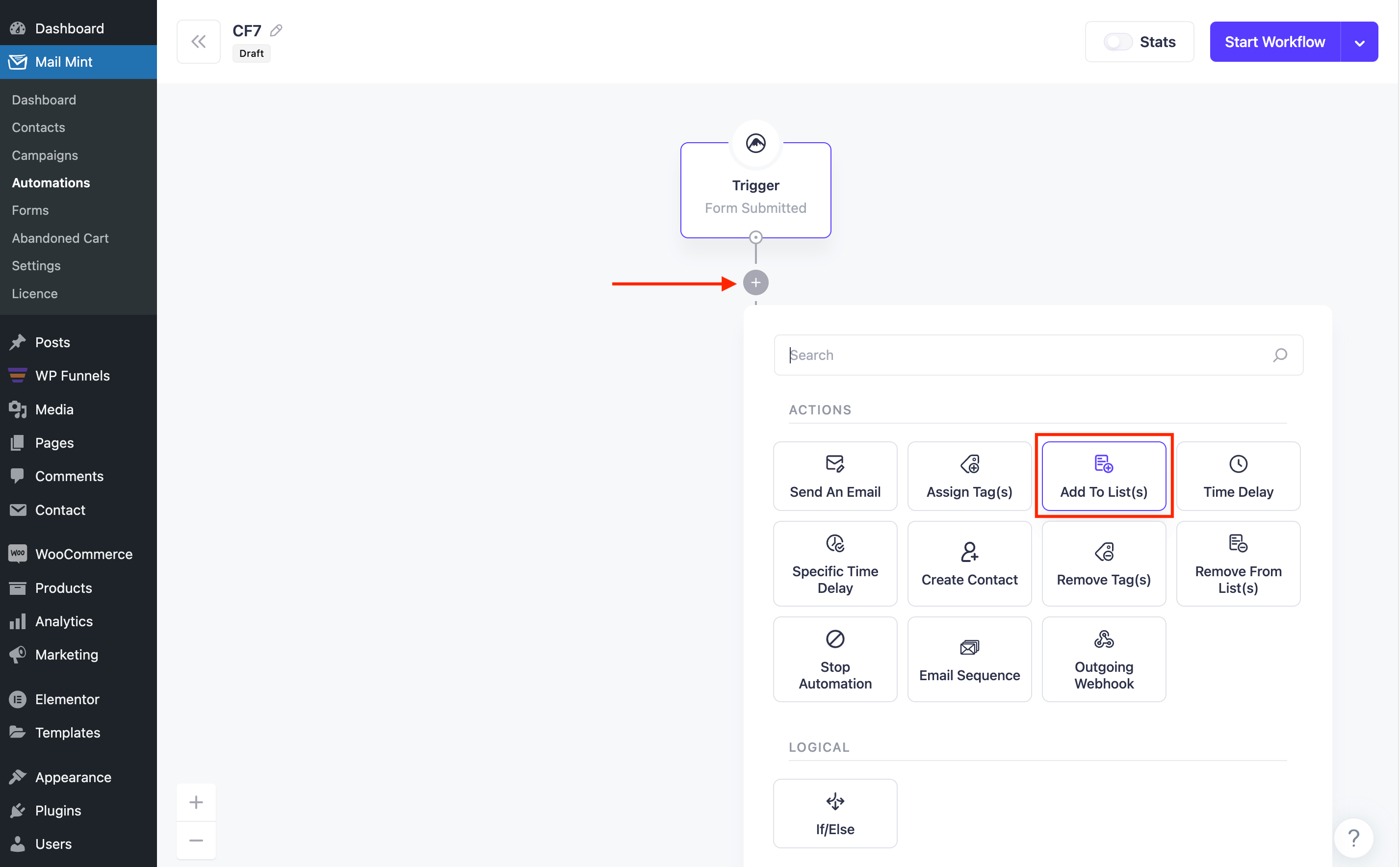Pick the Time Delay action
Screen dimensions: 1400x867
pos(1237,476)
